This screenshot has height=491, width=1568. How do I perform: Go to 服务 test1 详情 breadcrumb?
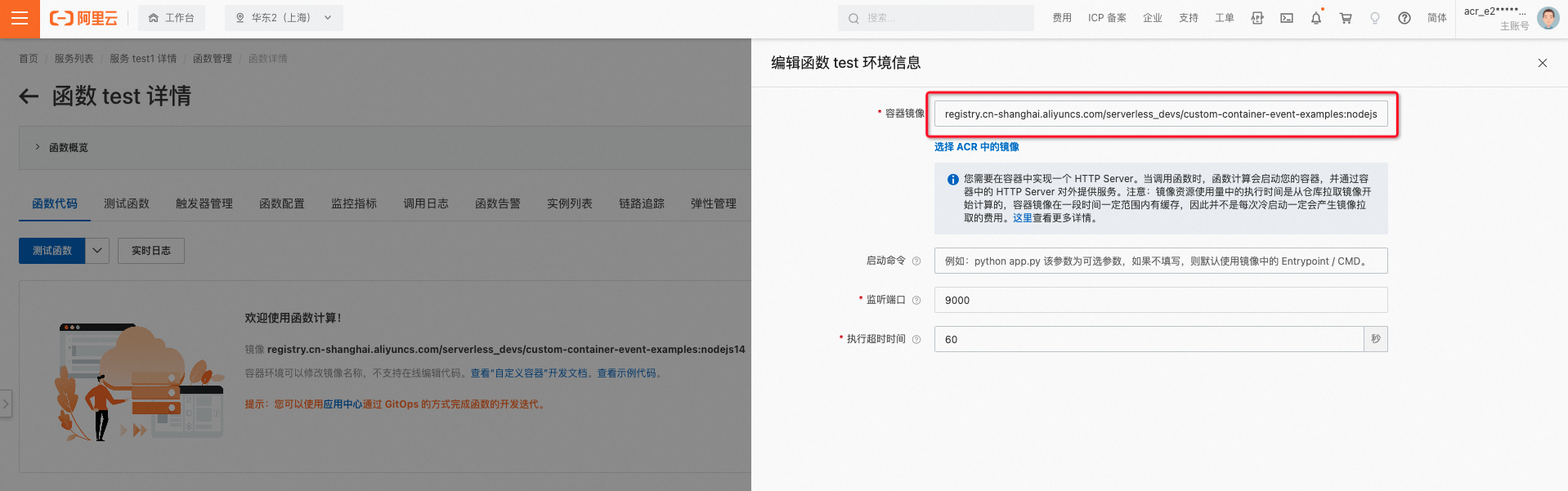coord(143,59)
